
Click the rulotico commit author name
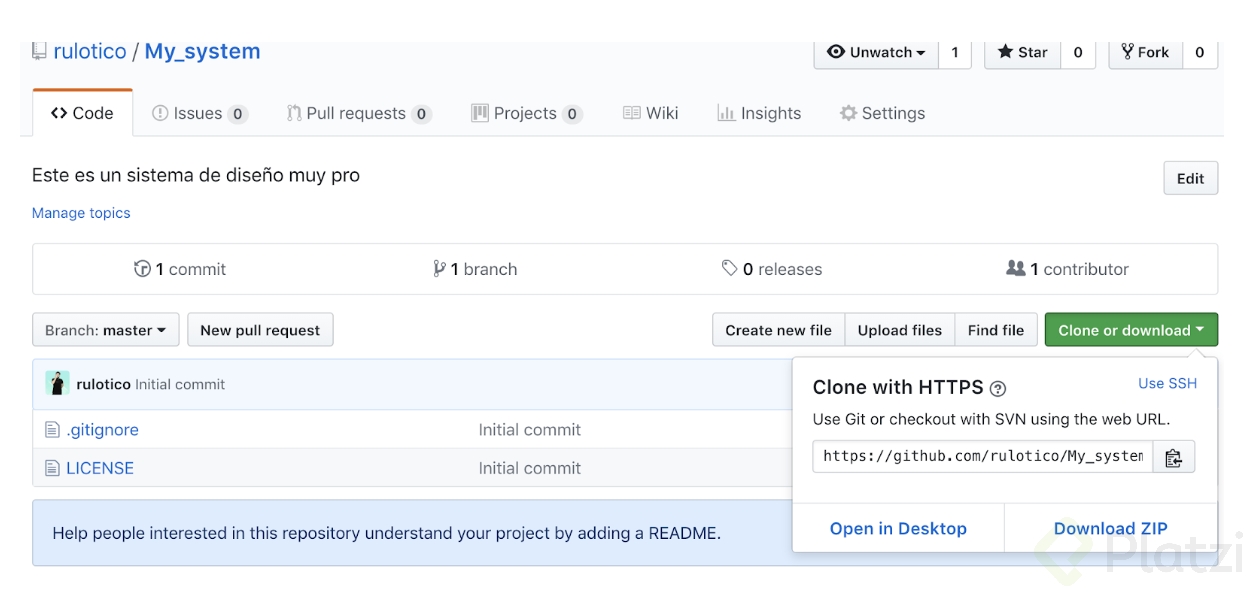point(103,384)
